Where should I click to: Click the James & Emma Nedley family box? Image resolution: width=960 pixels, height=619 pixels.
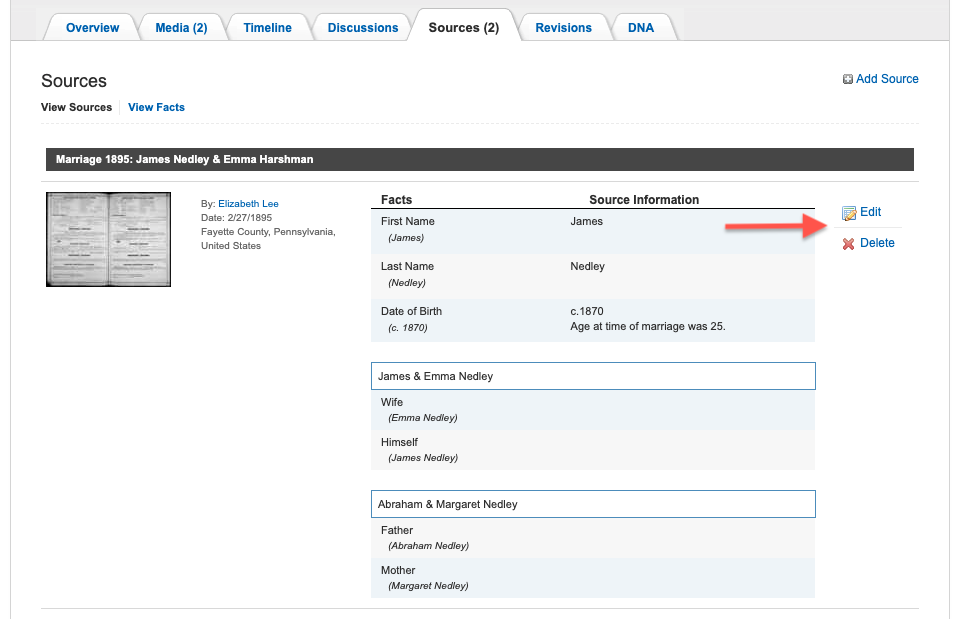tap(593, 376)
